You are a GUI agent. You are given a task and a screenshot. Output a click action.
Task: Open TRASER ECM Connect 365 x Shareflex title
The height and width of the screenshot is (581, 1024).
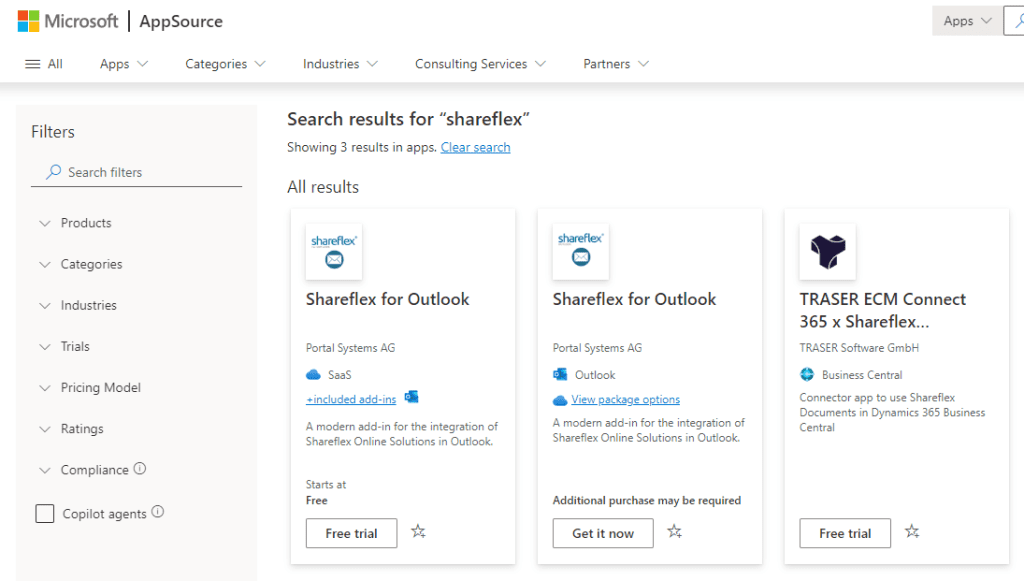point(882,310)
